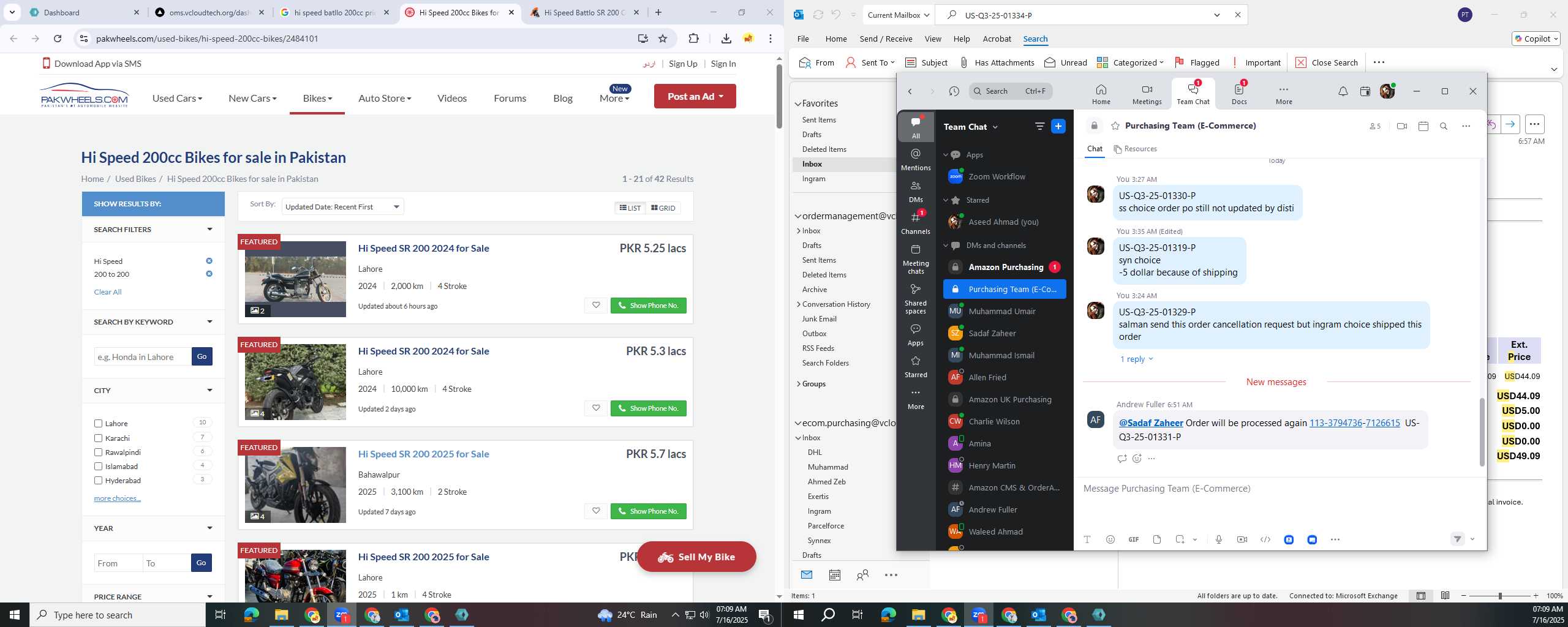
Task: Collapse Favorites folder group in Outlook
Action: coord(798,103)
